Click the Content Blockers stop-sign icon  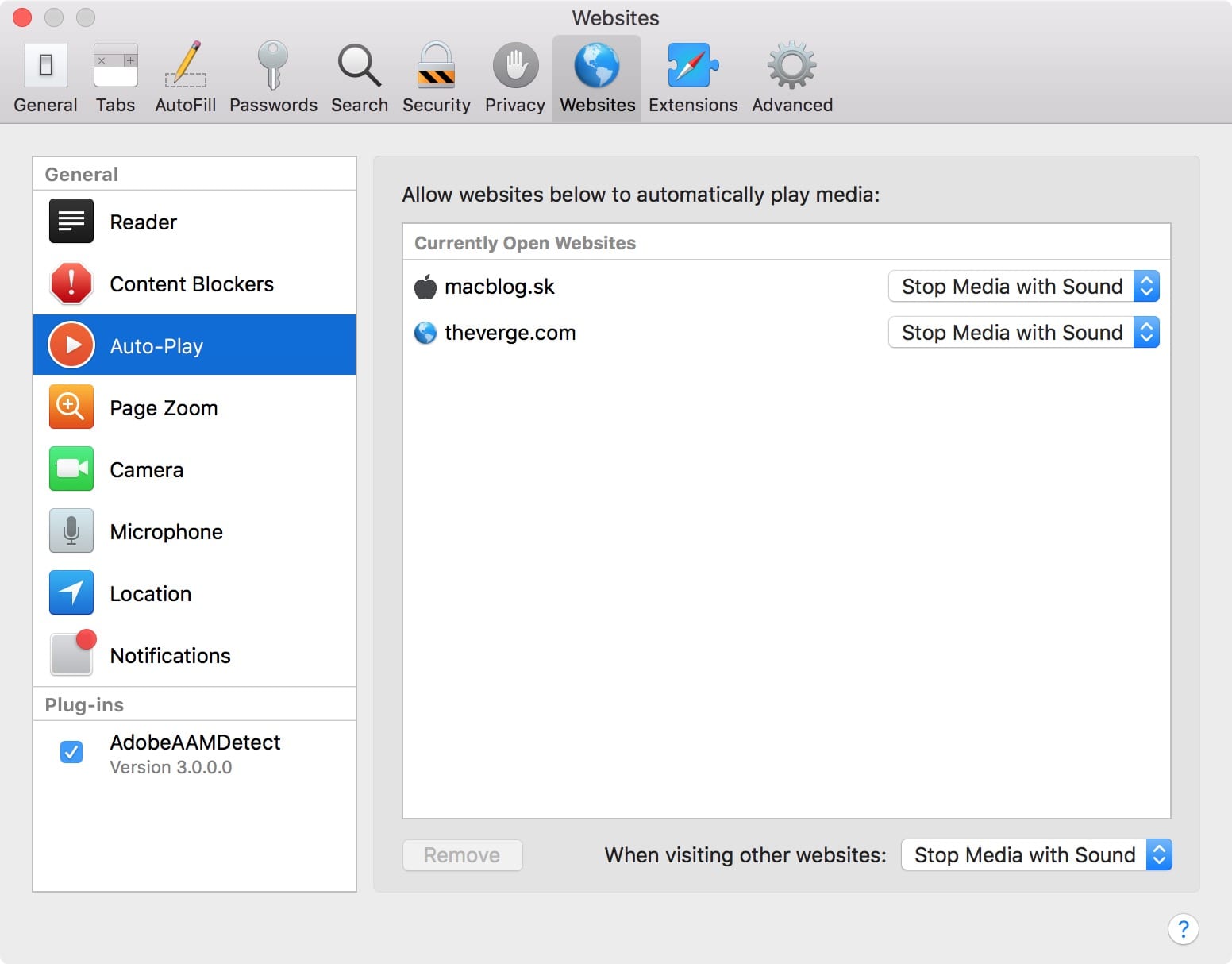coord(71,283)
